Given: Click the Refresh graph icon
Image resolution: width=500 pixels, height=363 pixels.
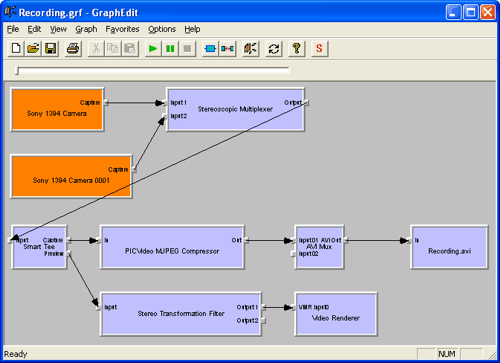Looking at the screenshot, I should 274,49.
